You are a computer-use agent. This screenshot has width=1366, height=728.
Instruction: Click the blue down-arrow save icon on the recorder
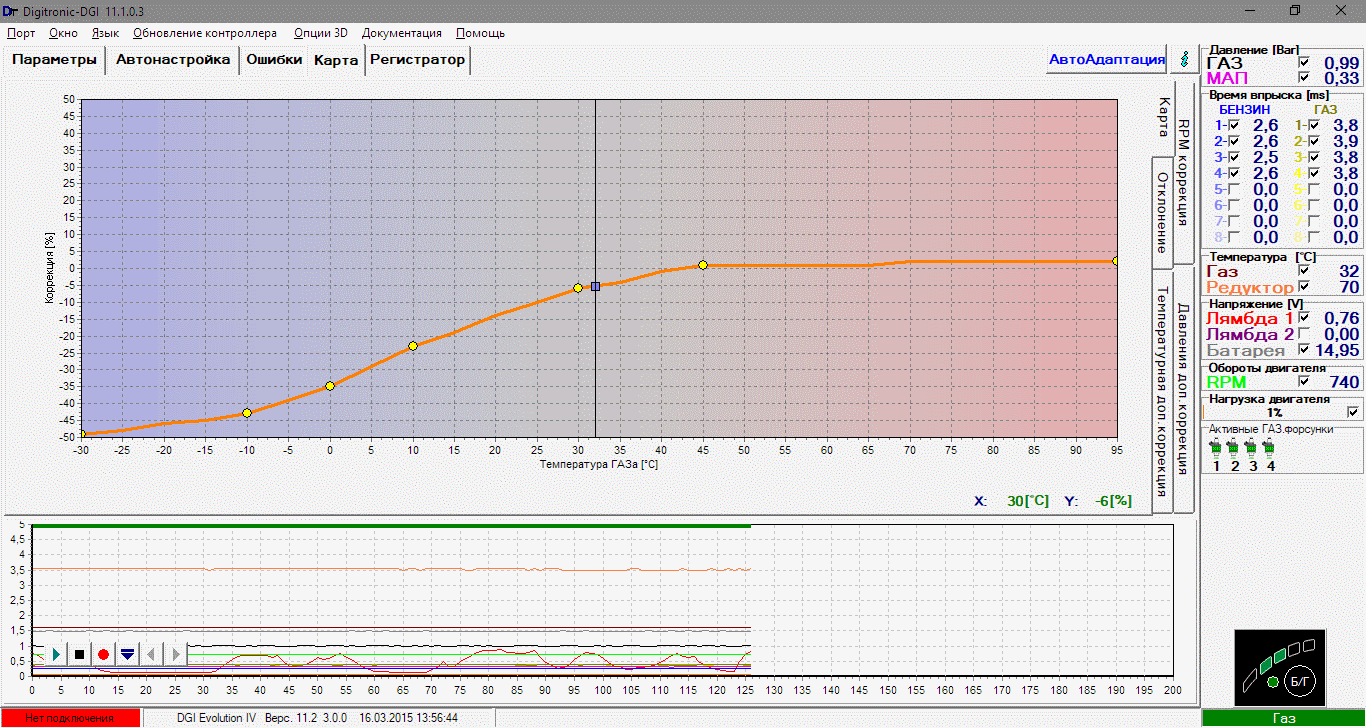(127, 654)
